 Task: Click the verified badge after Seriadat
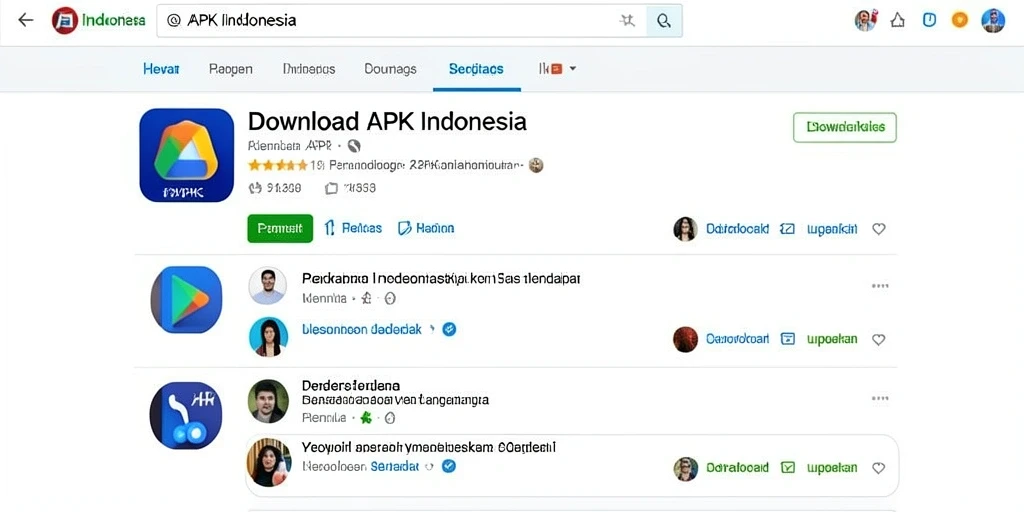449,466
